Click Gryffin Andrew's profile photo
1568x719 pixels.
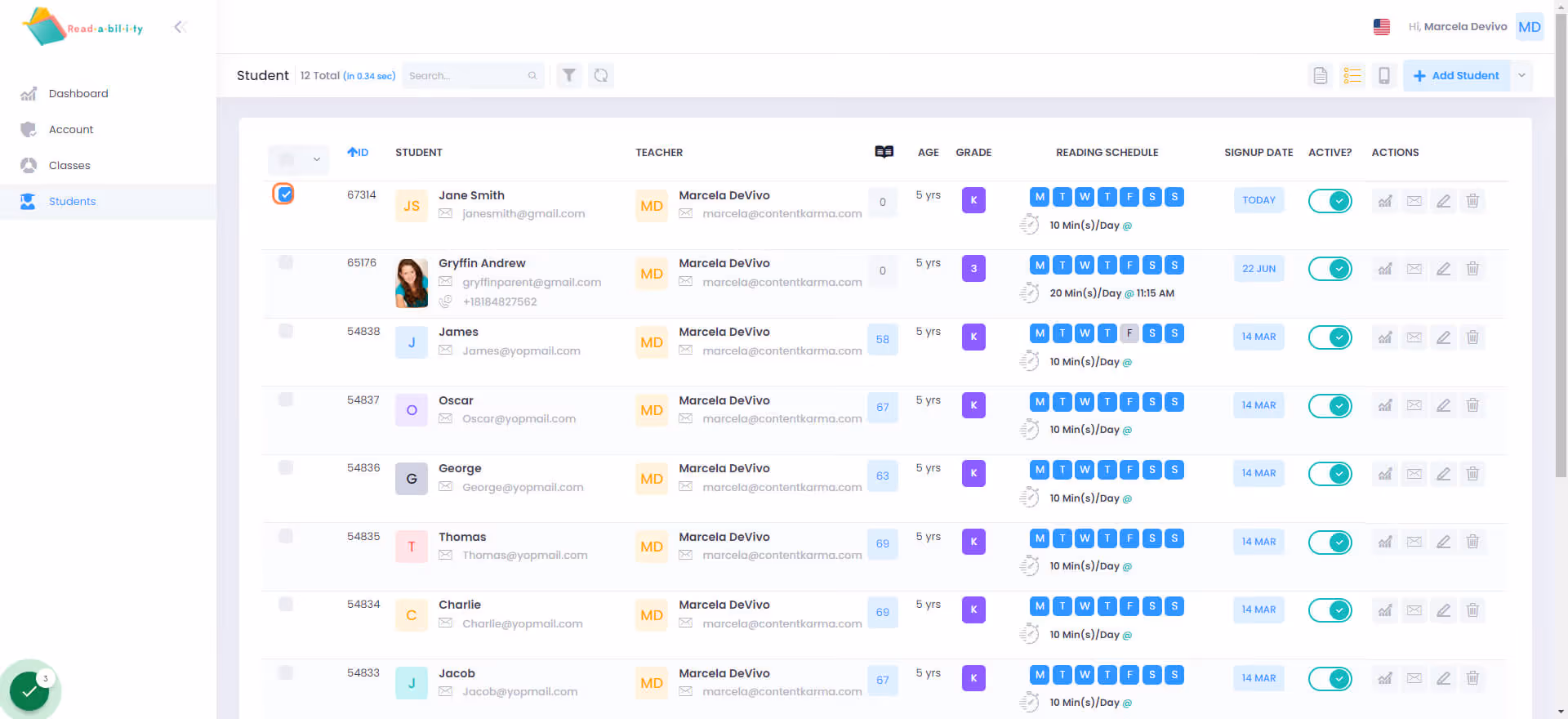(x=412, y=283)
